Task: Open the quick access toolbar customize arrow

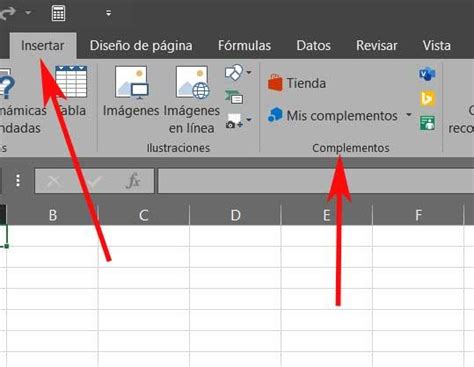Action: pyautogui.click(x=108, y=13)
